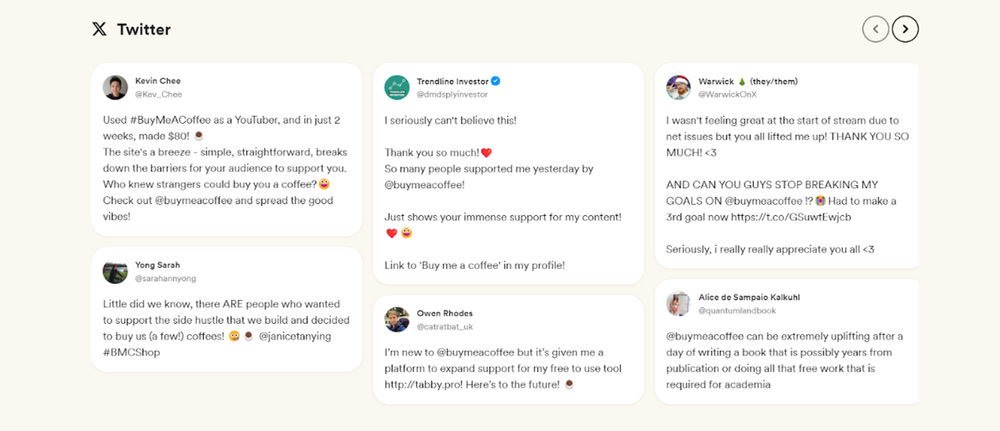Click Trendline Investor's avatar icon
Image resolution: width=1000 pixels, height=431 pixels.
click(397, 87)
